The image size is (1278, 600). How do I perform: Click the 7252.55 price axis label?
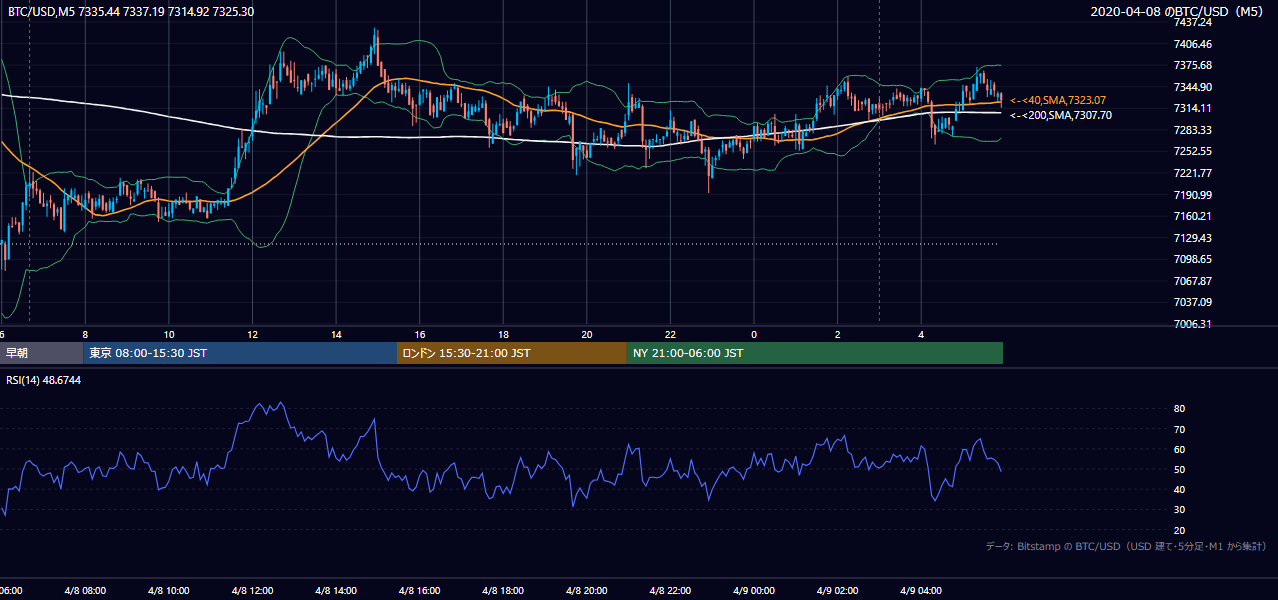point(1192,151)
